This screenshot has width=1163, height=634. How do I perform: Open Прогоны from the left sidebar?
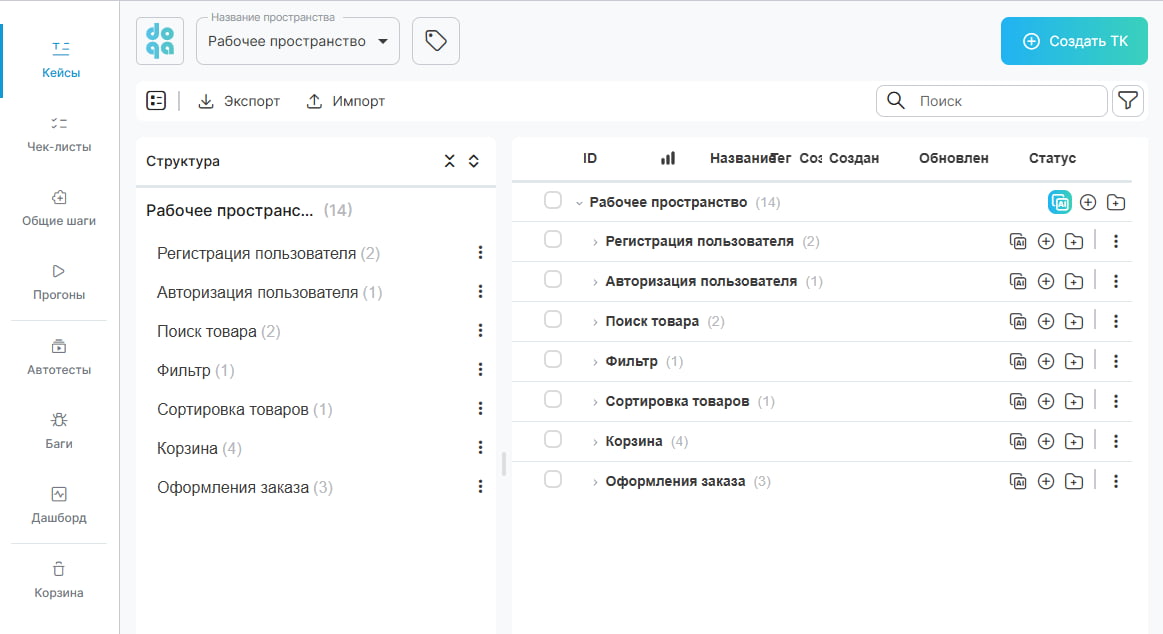(x=59, y=282)
